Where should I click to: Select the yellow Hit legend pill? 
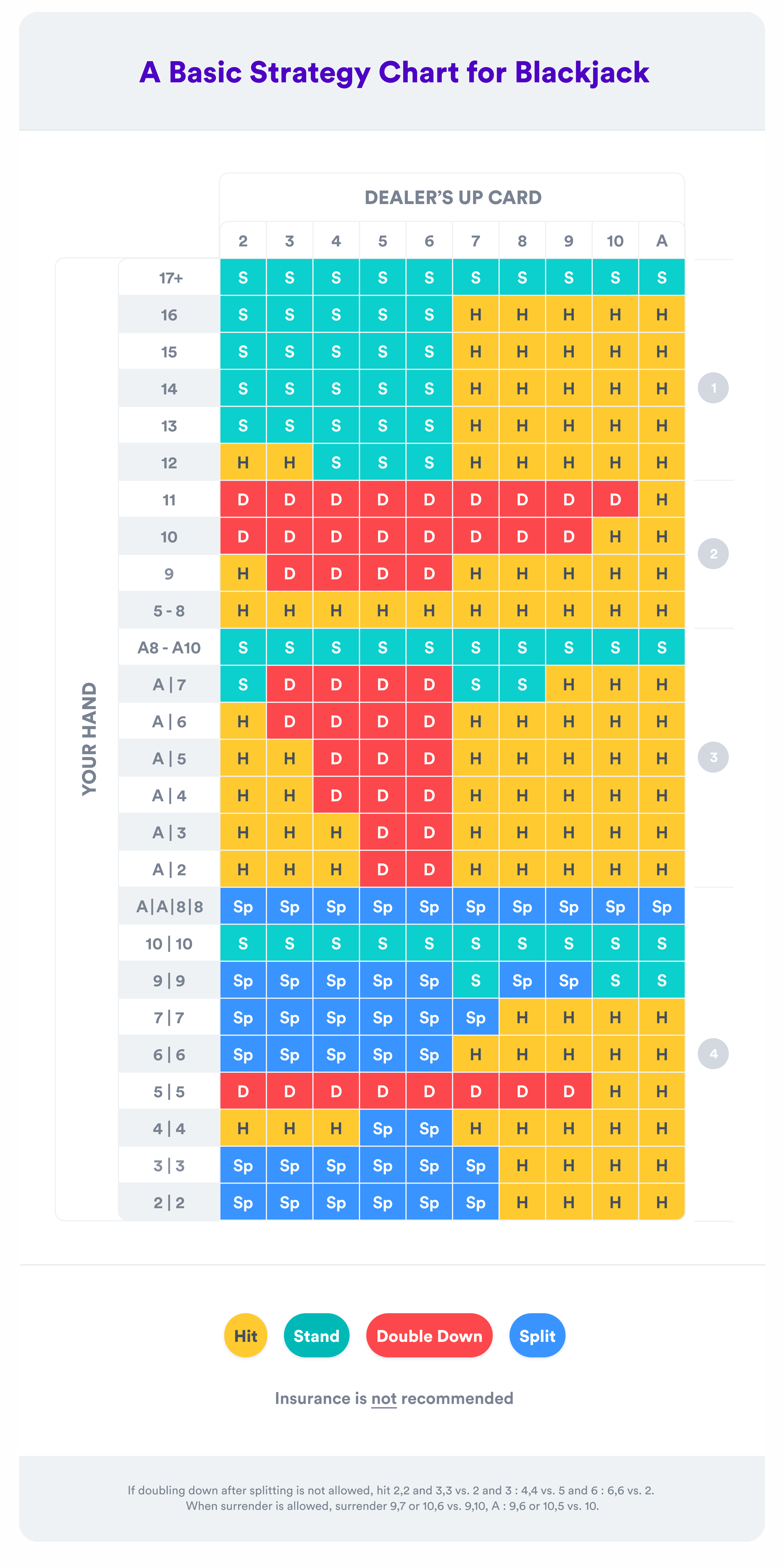[x=245, y=1336]
